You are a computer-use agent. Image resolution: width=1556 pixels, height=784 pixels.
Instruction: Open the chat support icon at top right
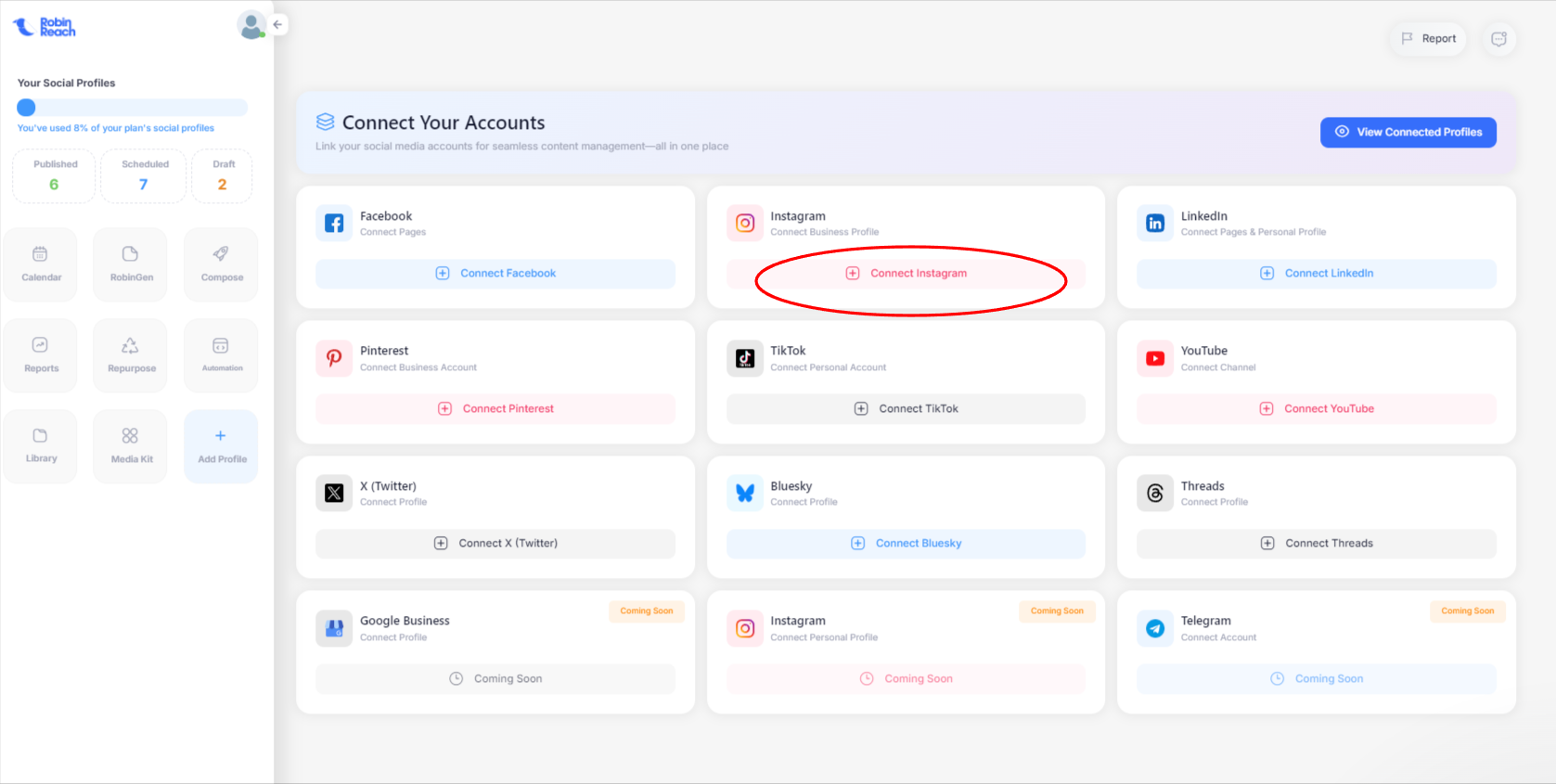point(1498,39)
